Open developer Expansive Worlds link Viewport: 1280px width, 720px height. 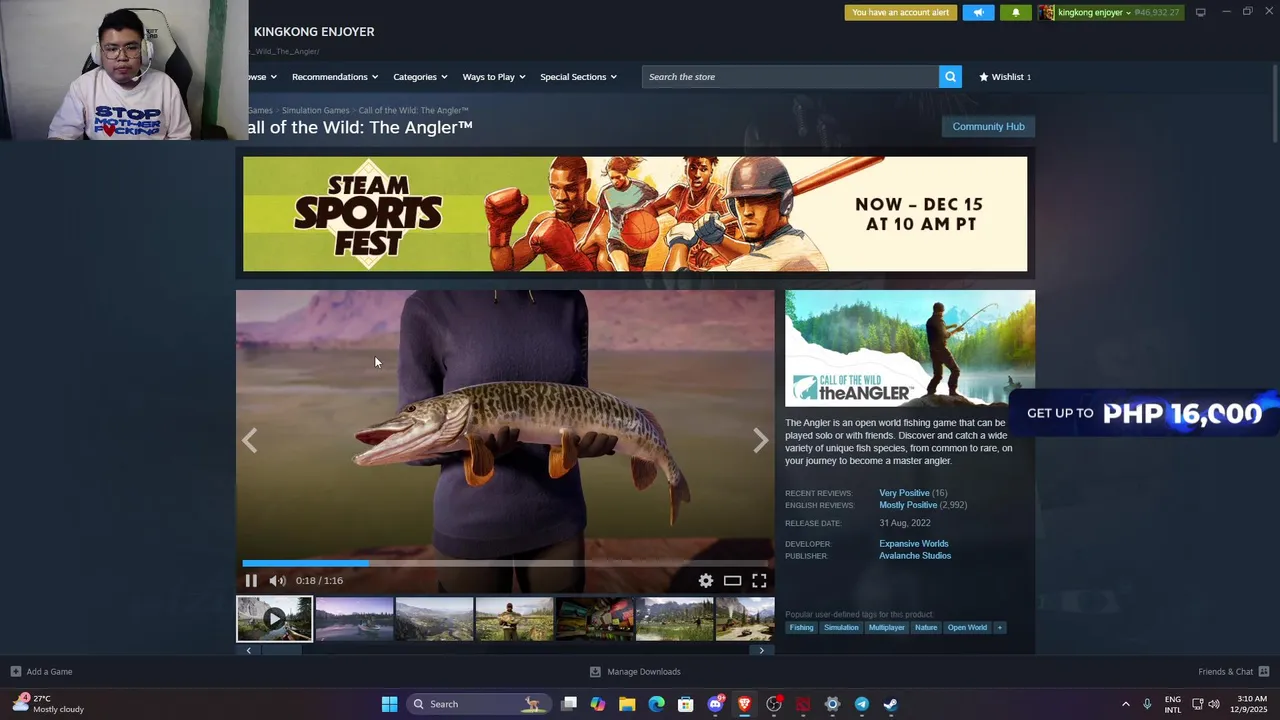[x=914, y=544]
